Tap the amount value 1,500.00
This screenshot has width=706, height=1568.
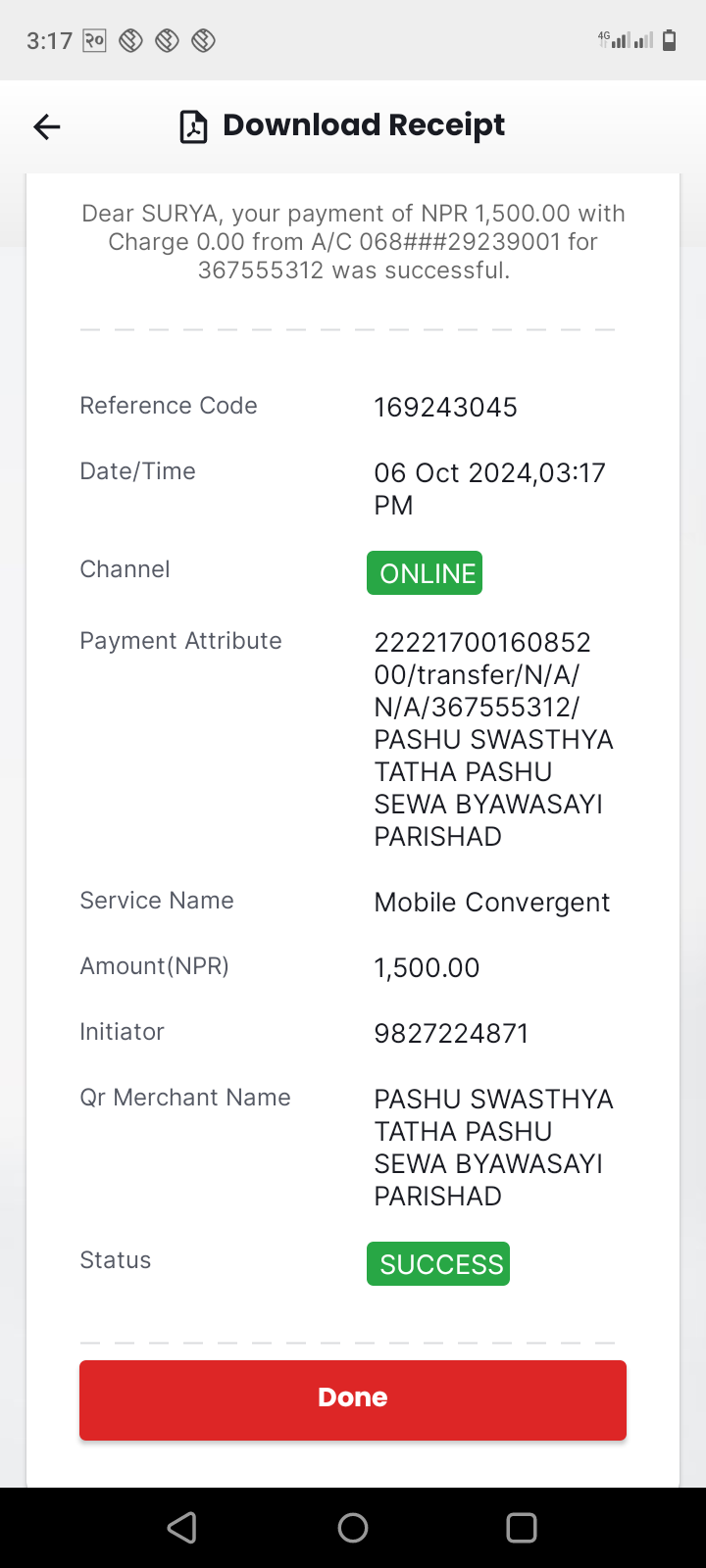[x=428, y=968]
